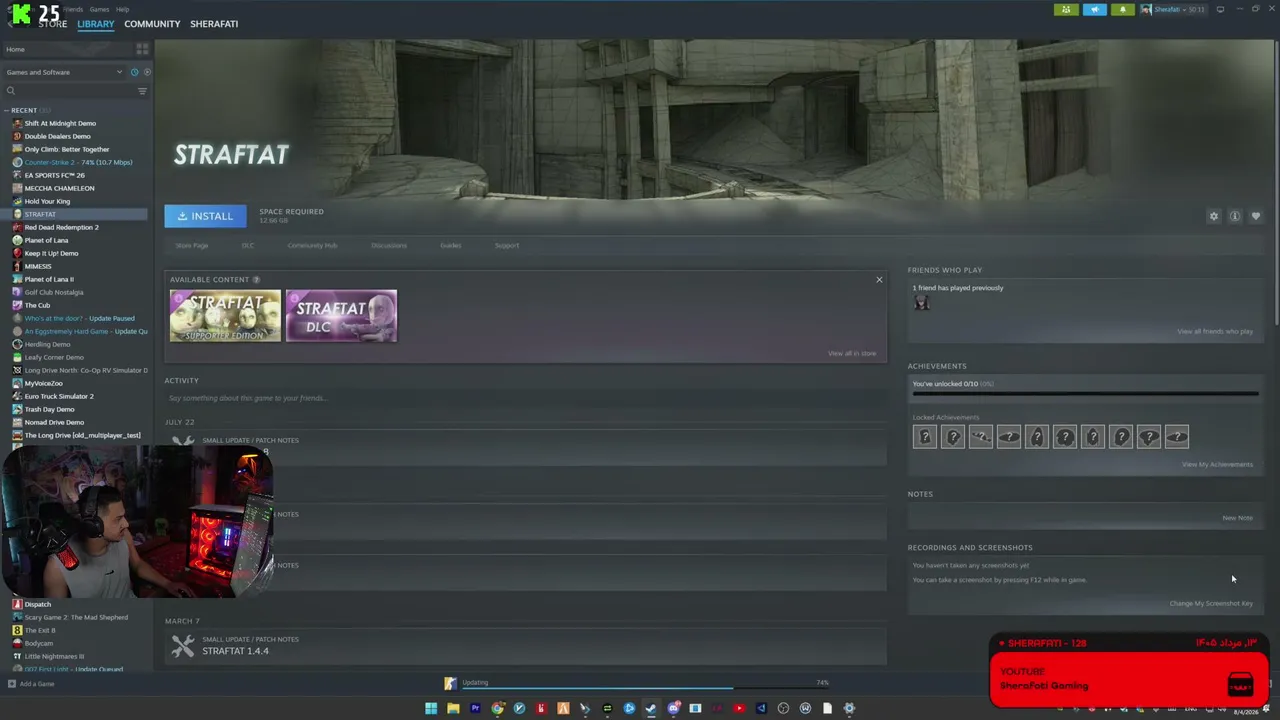
Task: Click the settings gear in taskbar
Action: pos(849,708)
